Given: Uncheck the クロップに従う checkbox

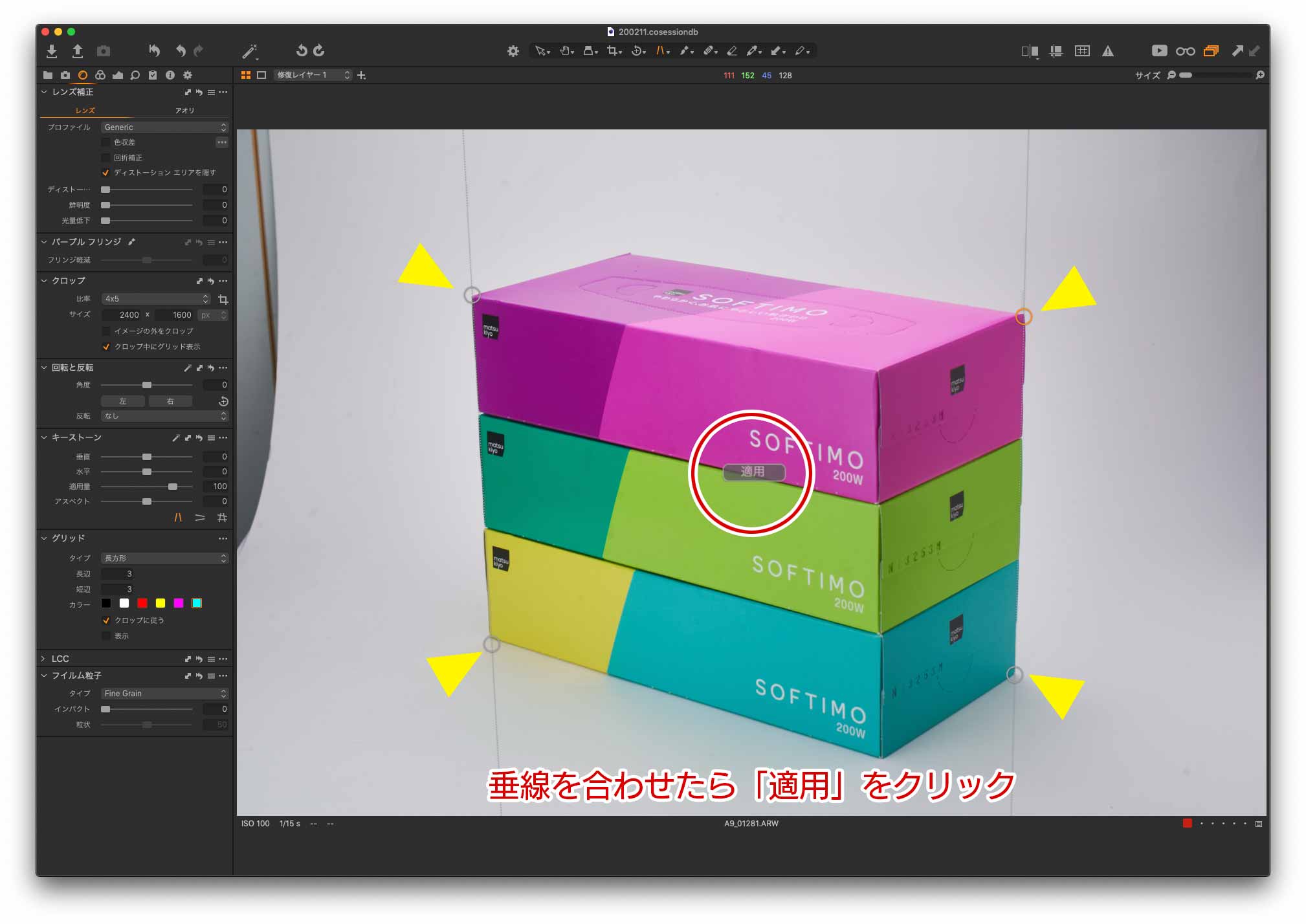Looking at the screenshot, I should 106,621.
